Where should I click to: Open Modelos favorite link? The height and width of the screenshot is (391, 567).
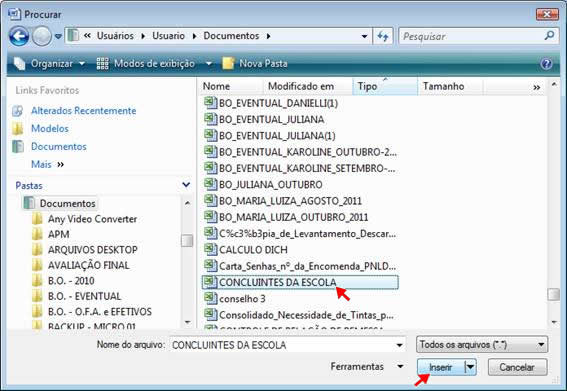coord(50,128)
